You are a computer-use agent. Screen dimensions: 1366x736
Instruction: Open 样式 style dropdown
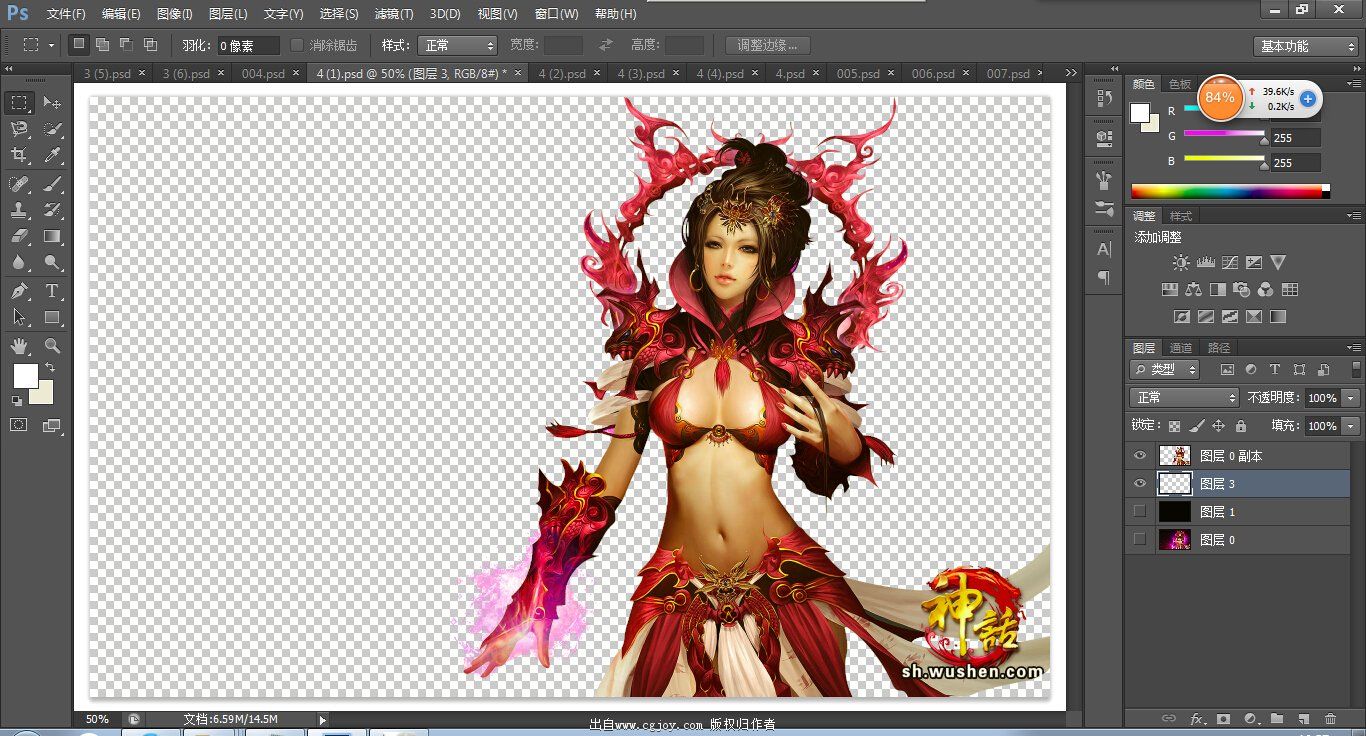(x=456, y=45)
